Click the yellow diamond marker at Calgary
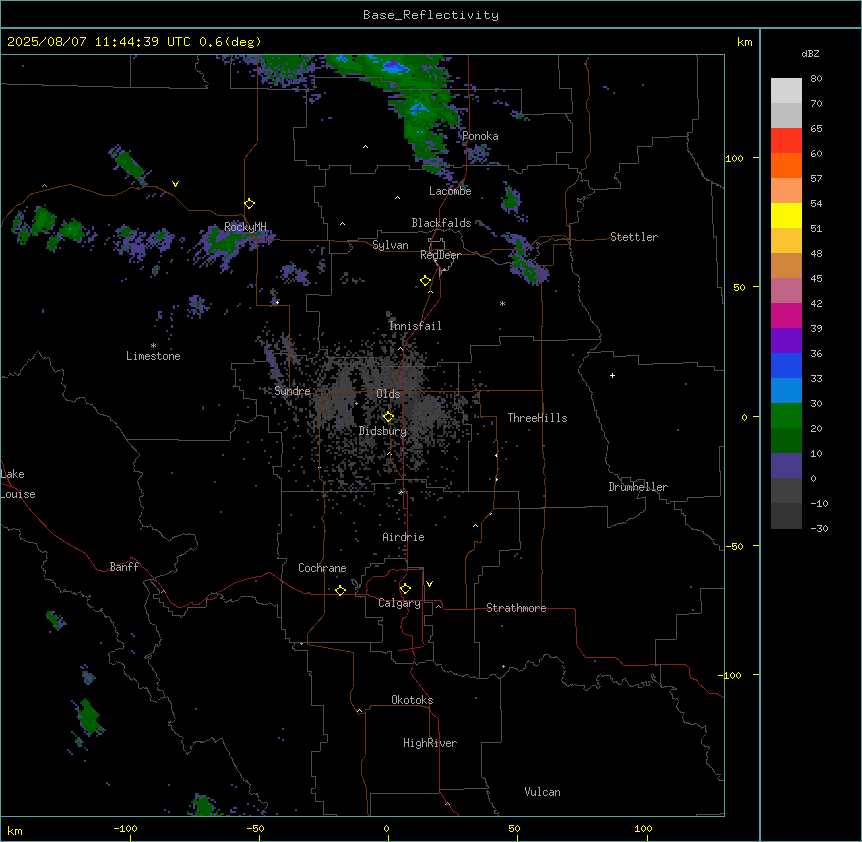The width and height of the screenshot is (862, 842). tap(405, 589)
